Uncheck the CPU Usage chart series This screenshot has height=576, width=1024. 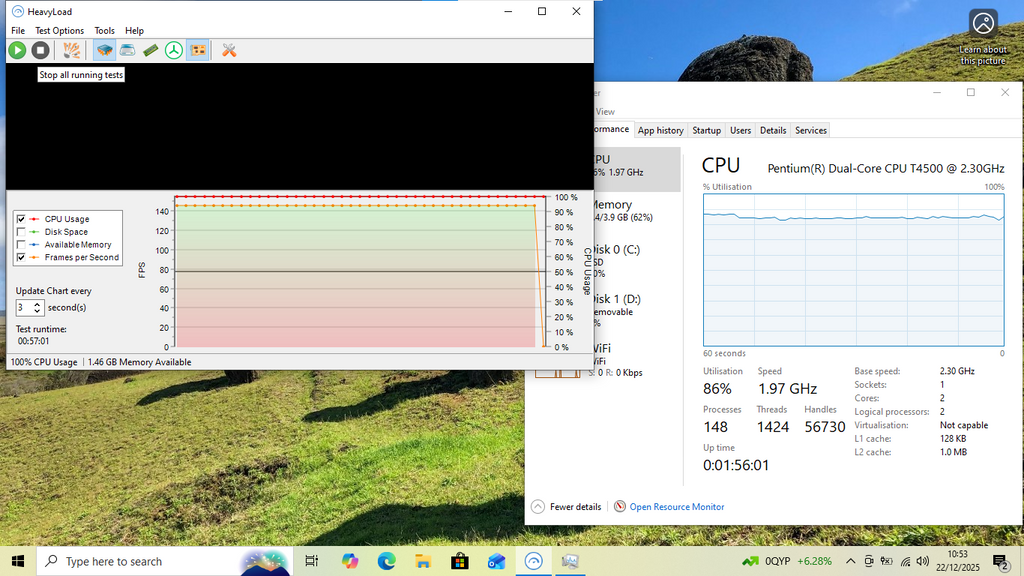click(x=21, y=219)
